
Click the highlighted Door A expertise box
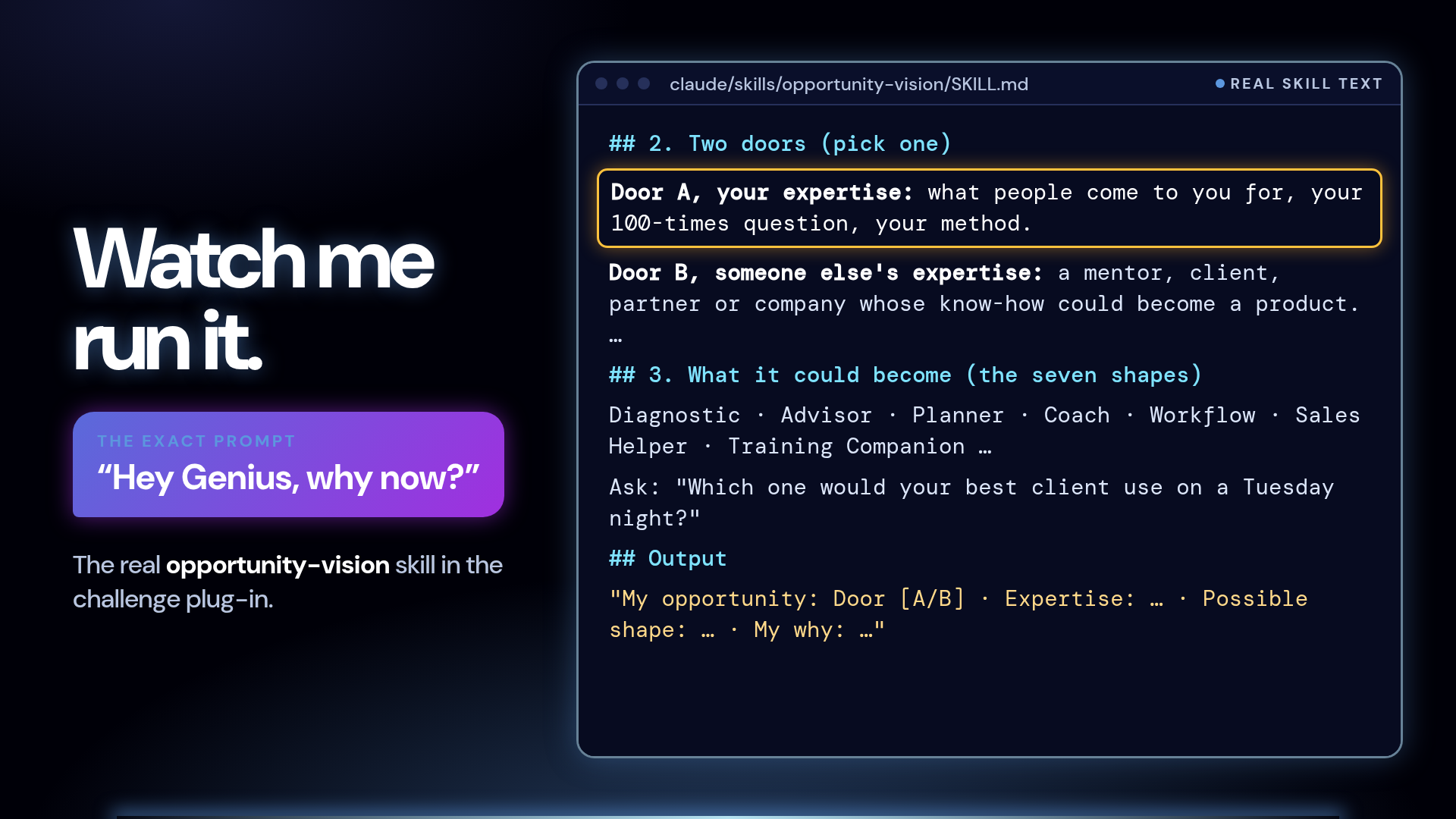[x=989, y=208]
